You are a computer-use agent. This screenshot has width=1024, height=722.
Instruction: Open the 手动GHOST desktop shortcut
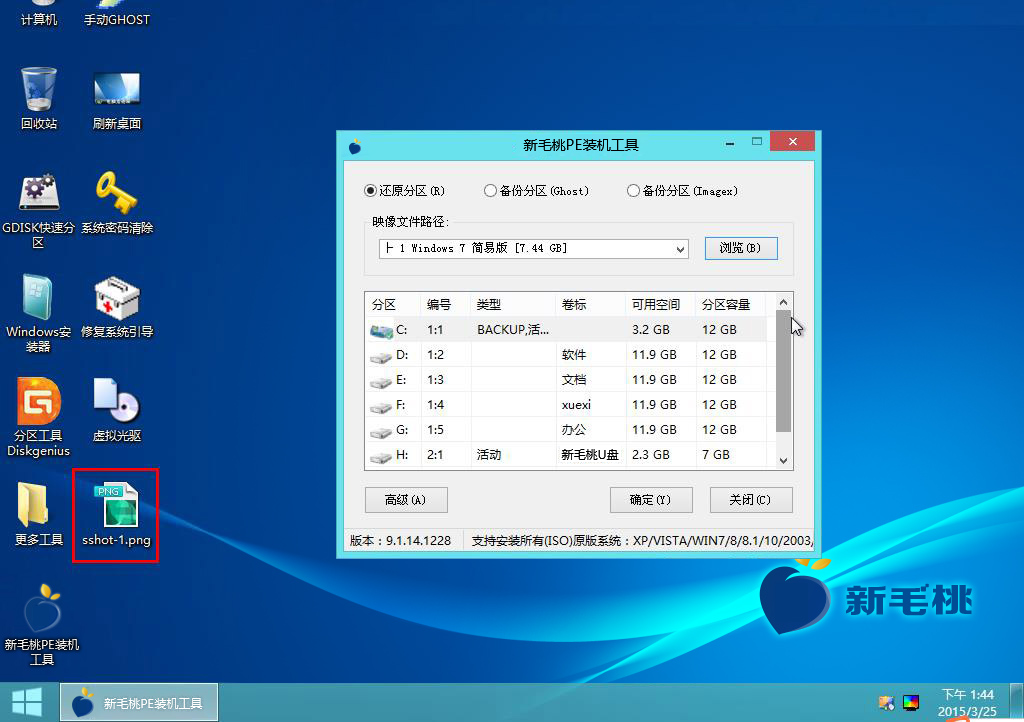pos(116,14)
